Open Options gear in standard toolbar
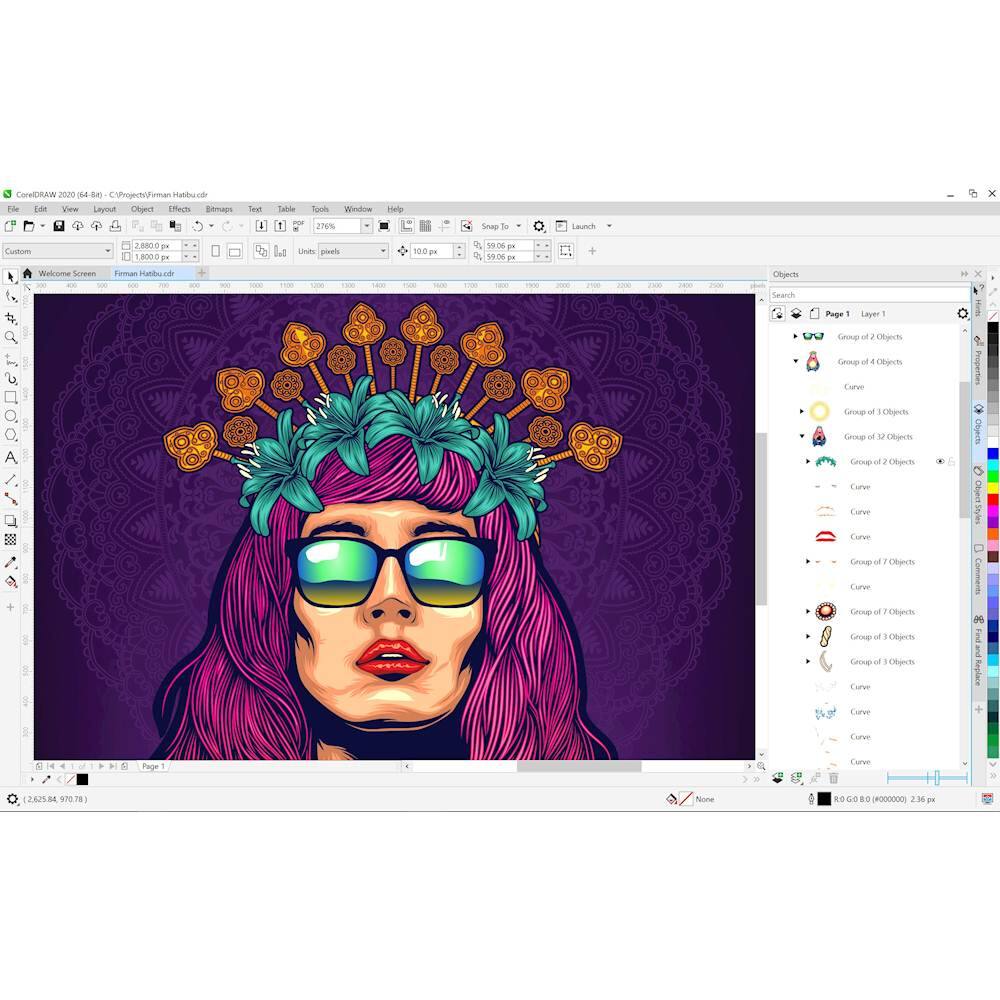 point(539,226)
